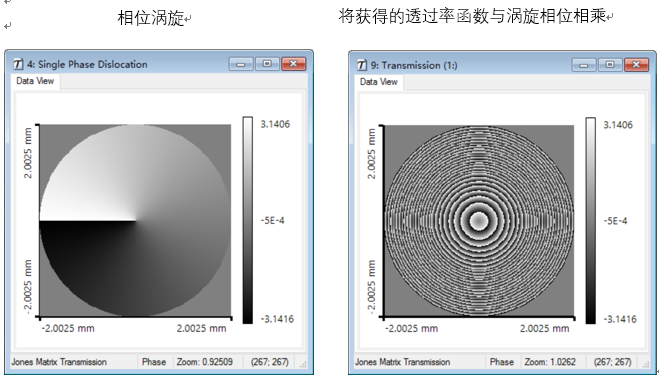Close the Single Phase Dislocation window
The height and width of the screenshot is (382, 659).
293,64
